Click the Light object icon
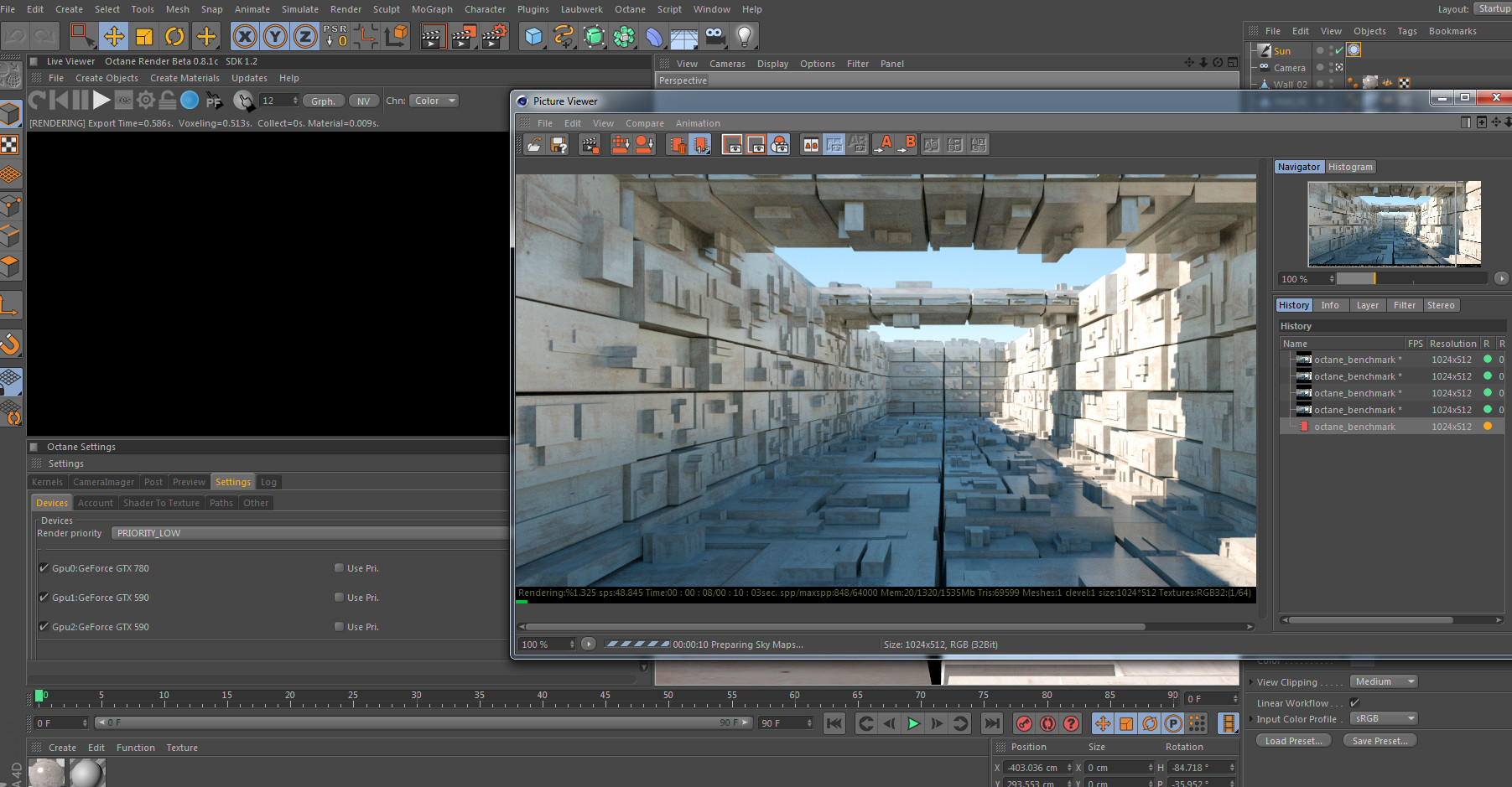The image size is (1512, 787). click(x=744, y=36)
